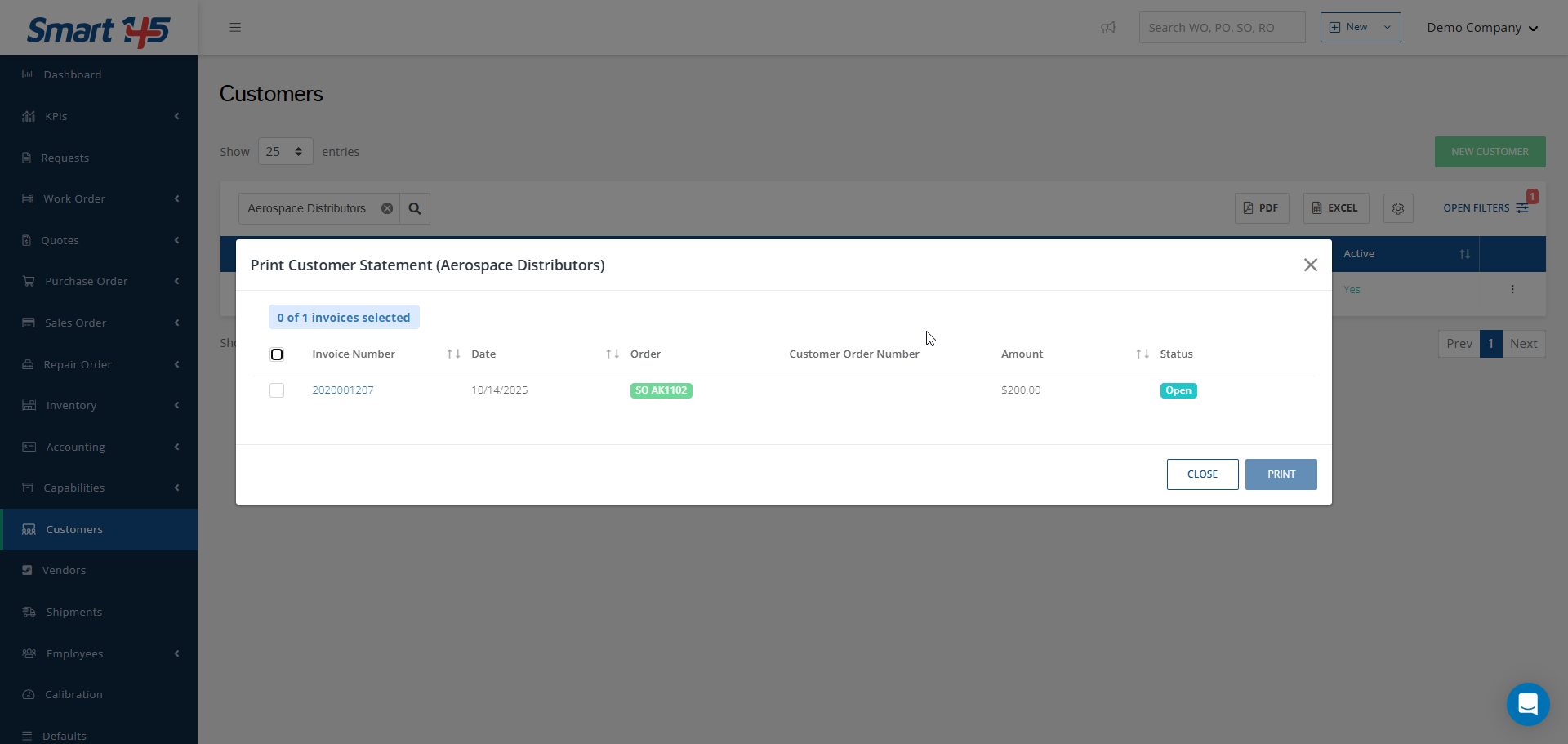Open invoice 2020001207 link

click(343, 390)
